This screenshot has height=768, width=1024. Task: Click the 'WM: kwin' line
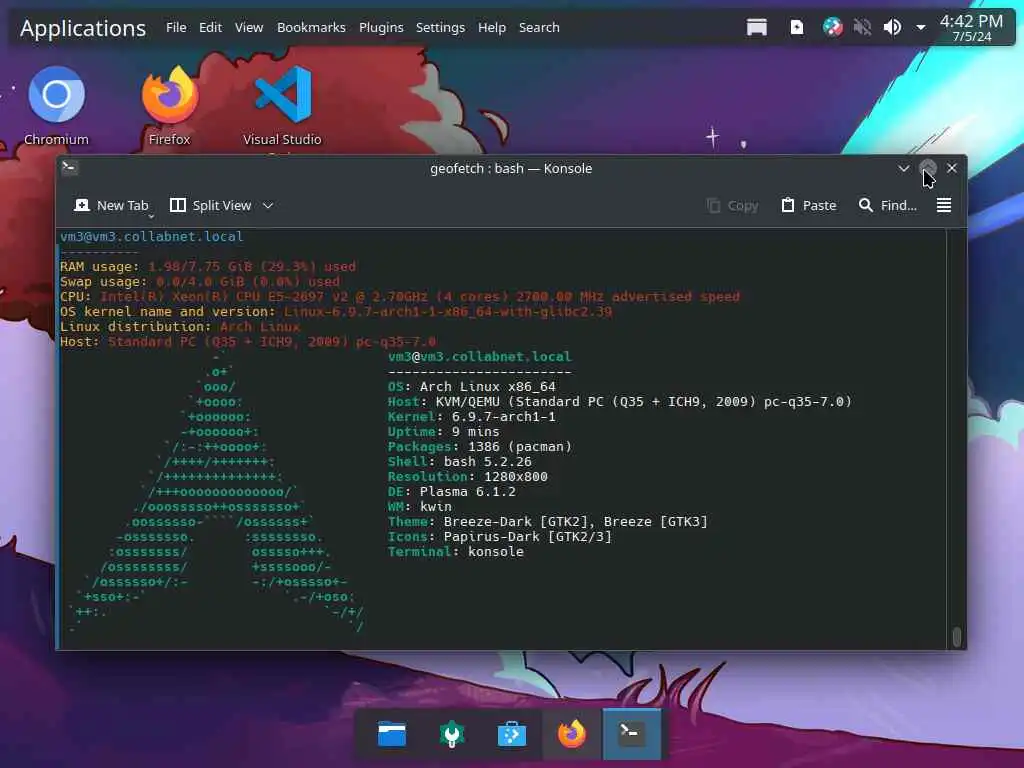coord(419,507)
